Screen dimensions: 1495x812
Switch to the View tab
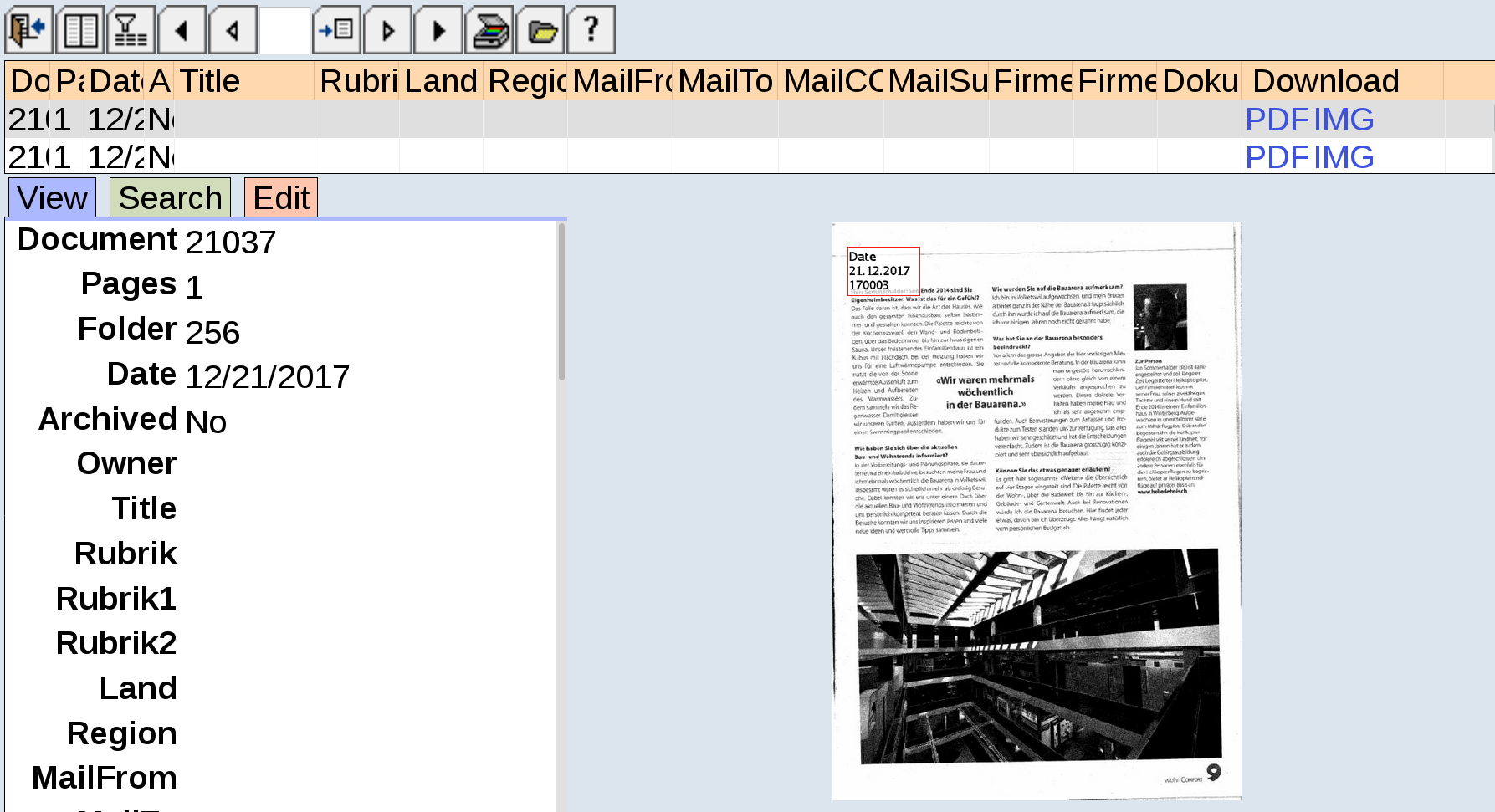[52, 198]
